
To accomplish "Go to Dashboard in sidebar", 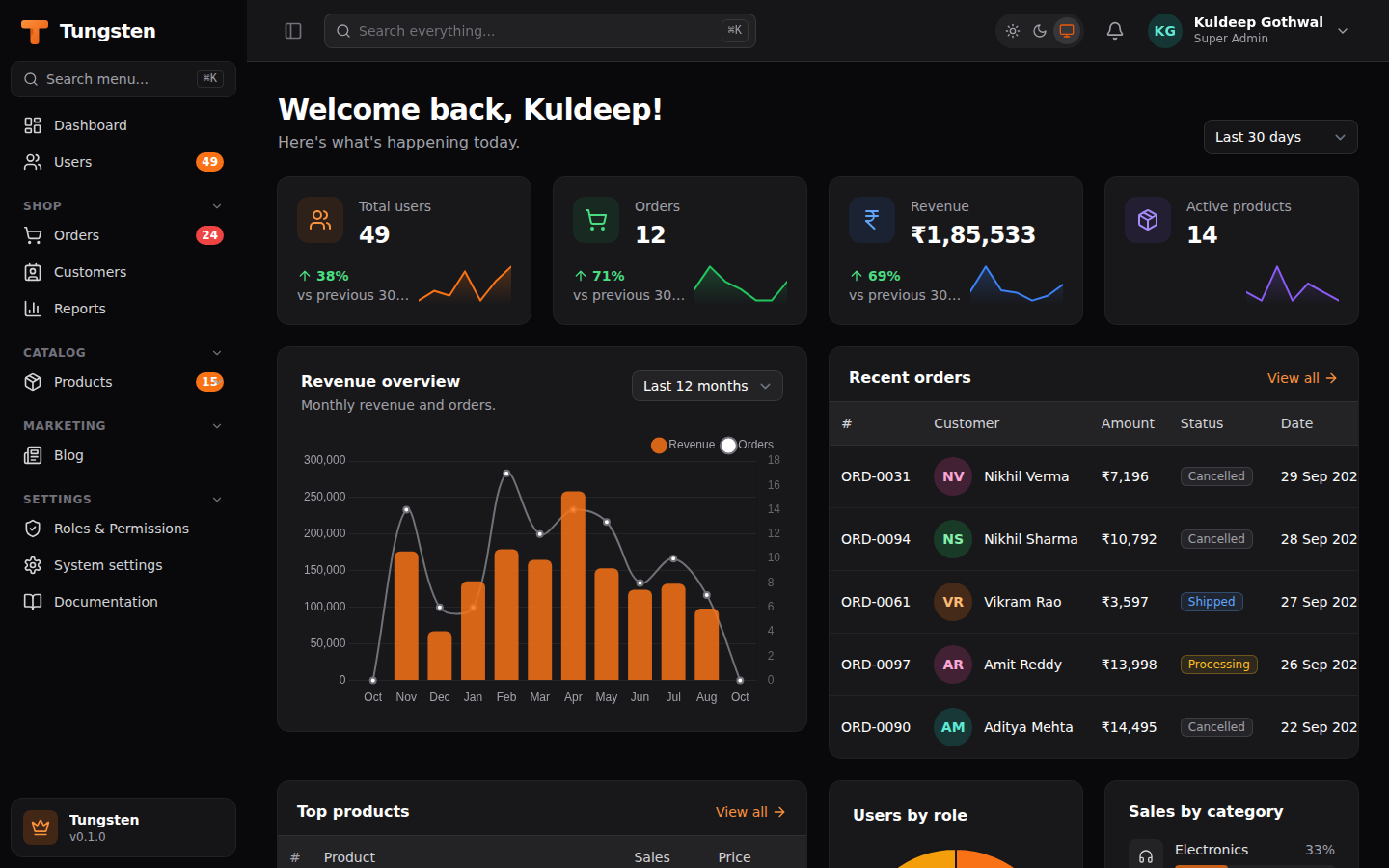I will 123,125.
